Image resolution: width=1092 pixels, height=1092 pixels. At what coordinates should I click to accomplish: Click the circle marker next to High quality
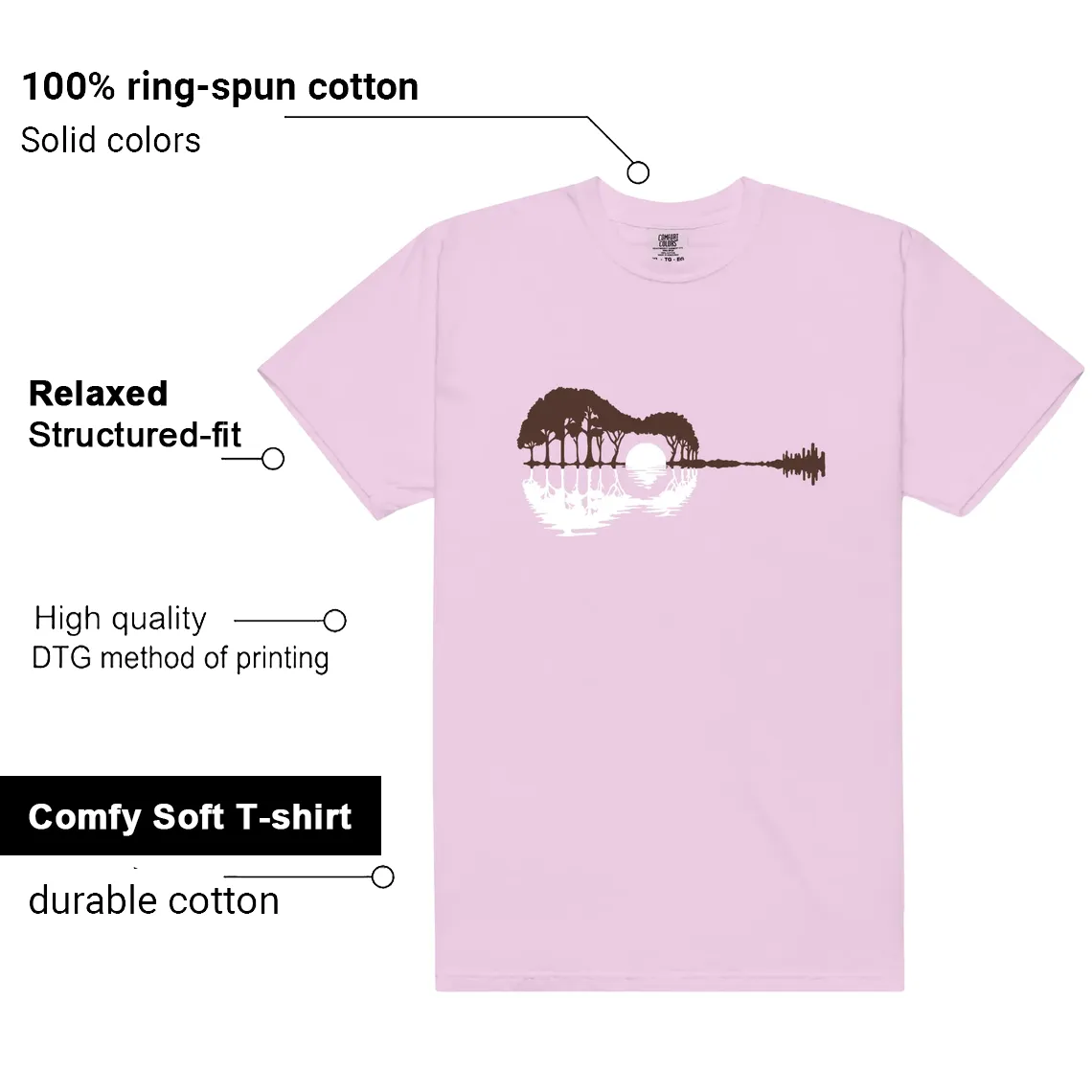(x=335, y=621)
